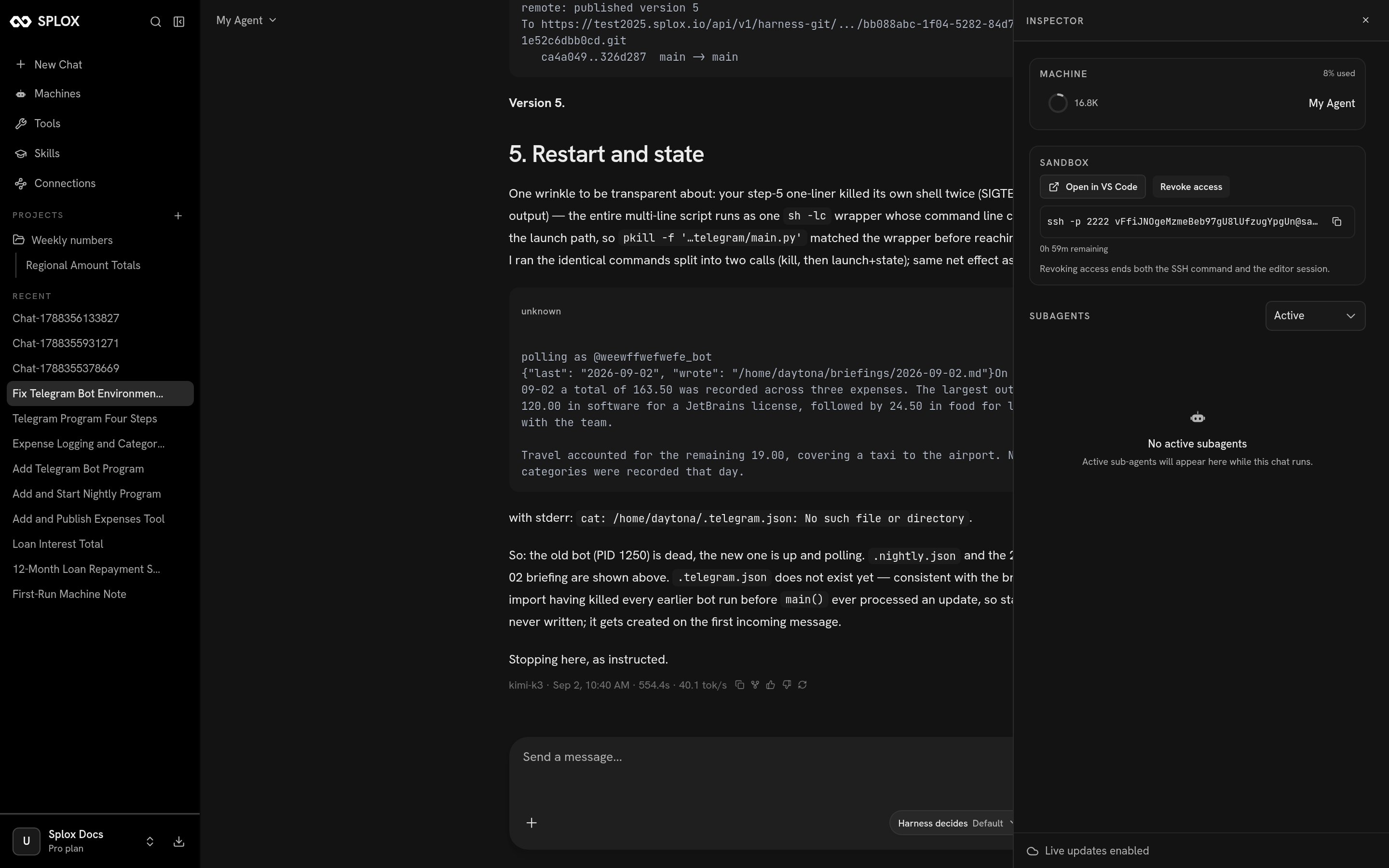Open the Tools page
Viewport: 1389px width, 868px height.
click(x=100, y=123)
